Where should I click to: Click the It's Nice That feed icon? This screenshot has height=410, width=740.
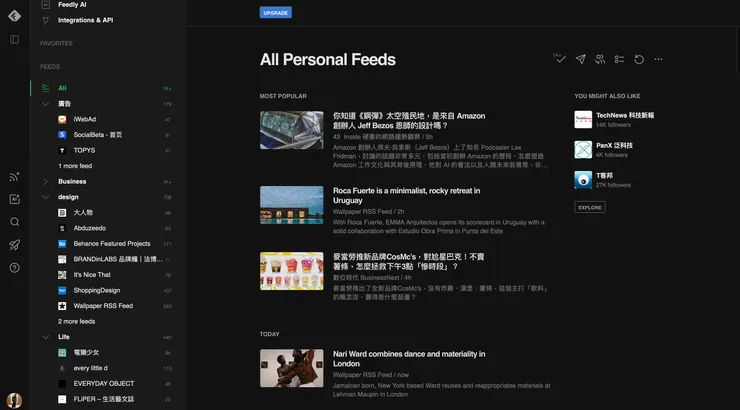[62, 275]
